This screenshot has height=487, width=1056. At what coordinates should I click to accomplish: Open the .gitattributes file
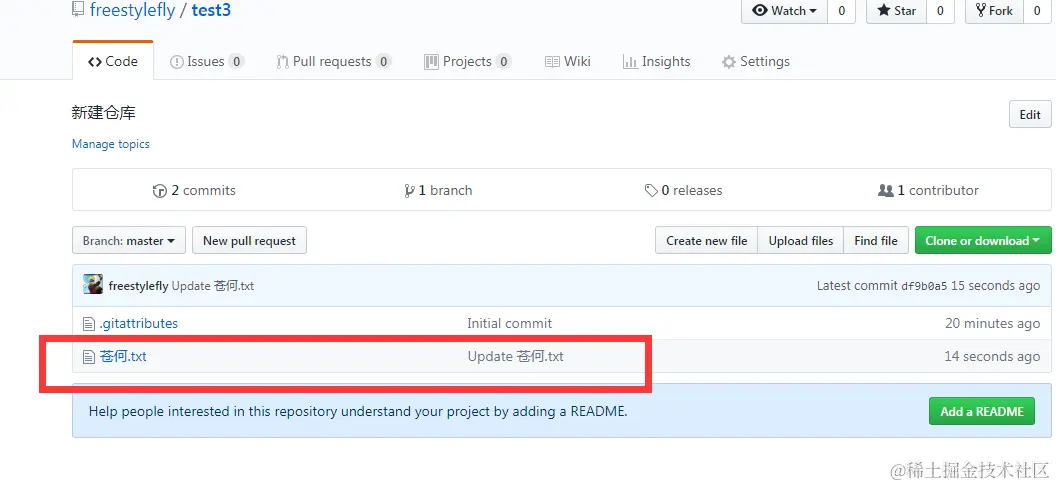[139, 323]
